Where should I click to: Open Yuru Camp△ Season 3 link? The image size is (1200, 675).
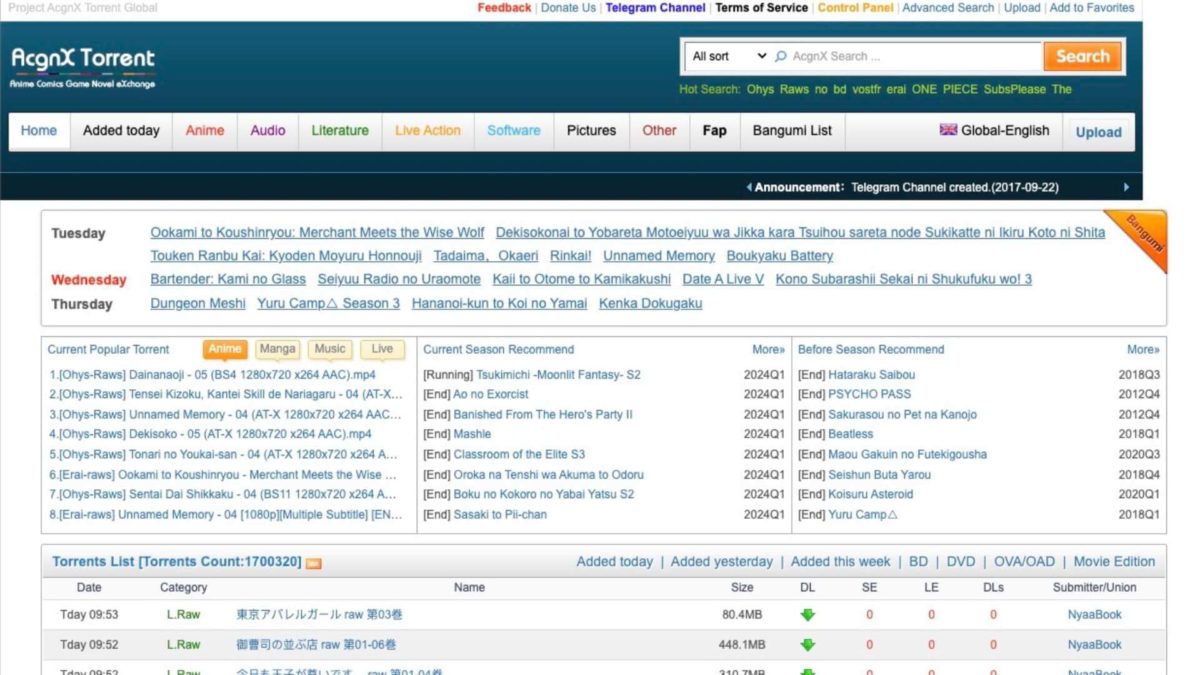(328, 304)
